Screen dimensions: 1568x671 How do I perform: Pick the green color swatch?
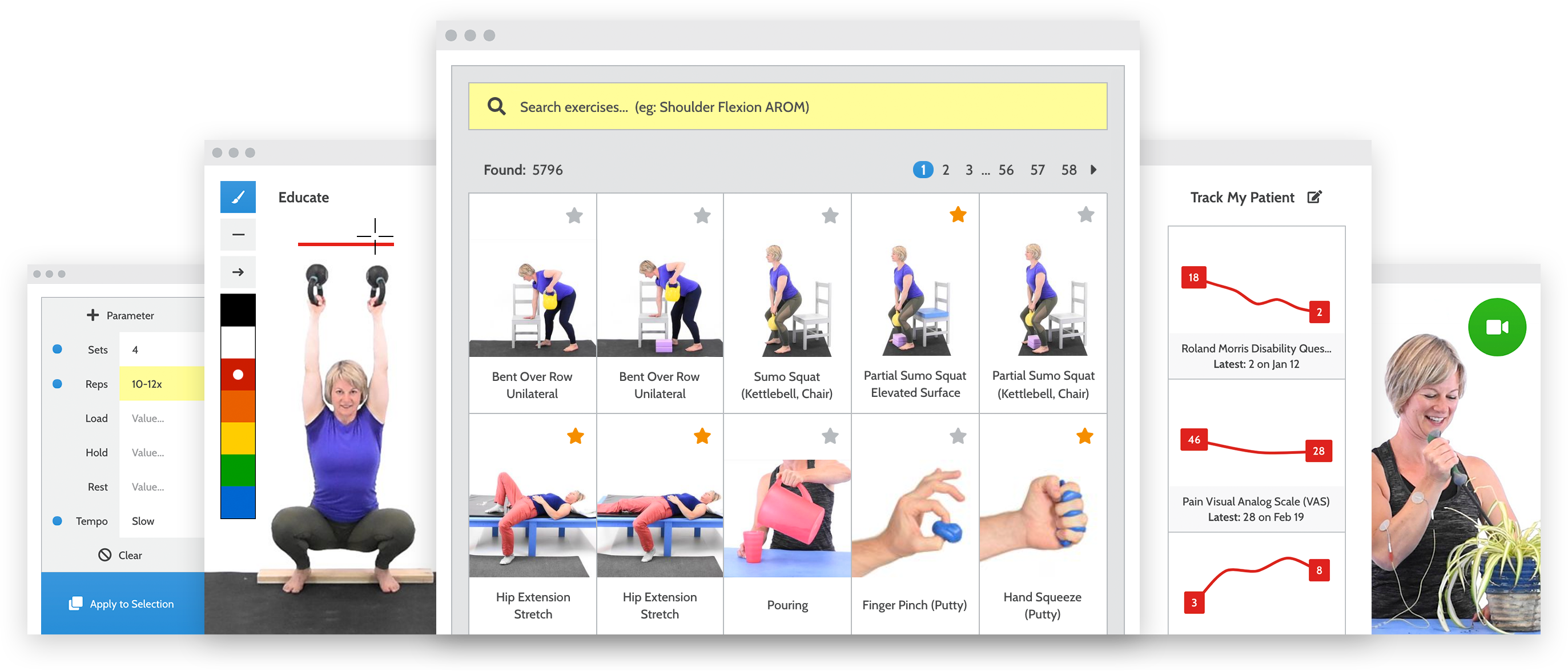(238, 470)
